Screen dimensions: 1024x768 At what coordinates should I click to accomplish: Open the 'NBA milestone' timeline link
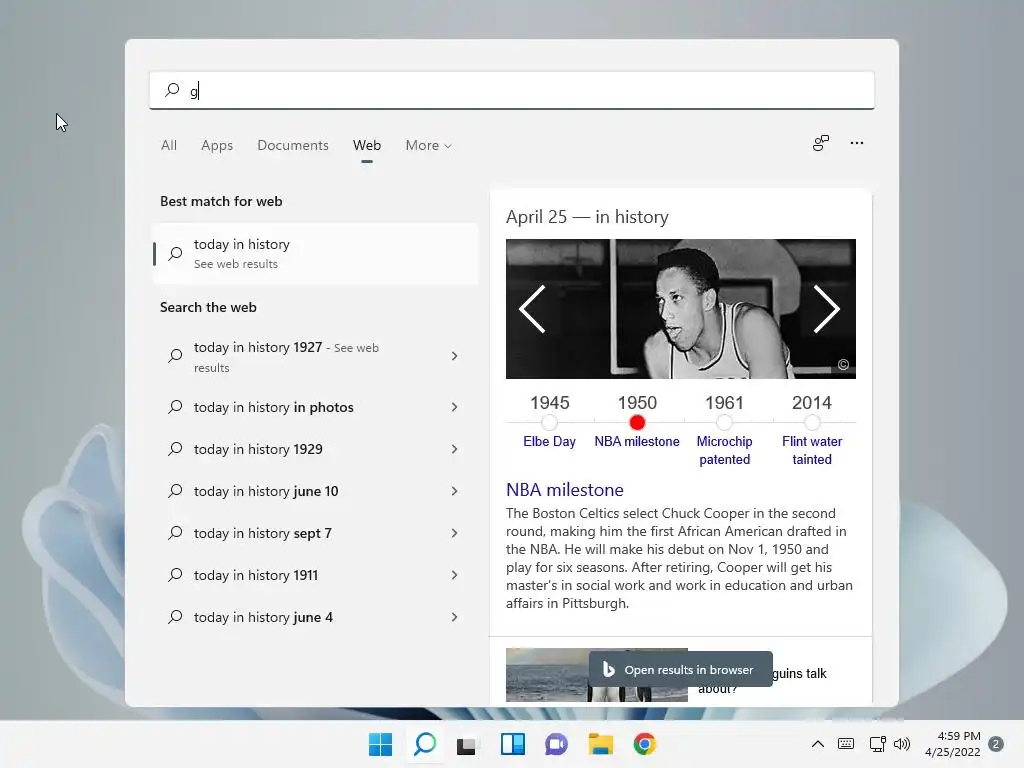pyautogui.click(x=637, y=441)
